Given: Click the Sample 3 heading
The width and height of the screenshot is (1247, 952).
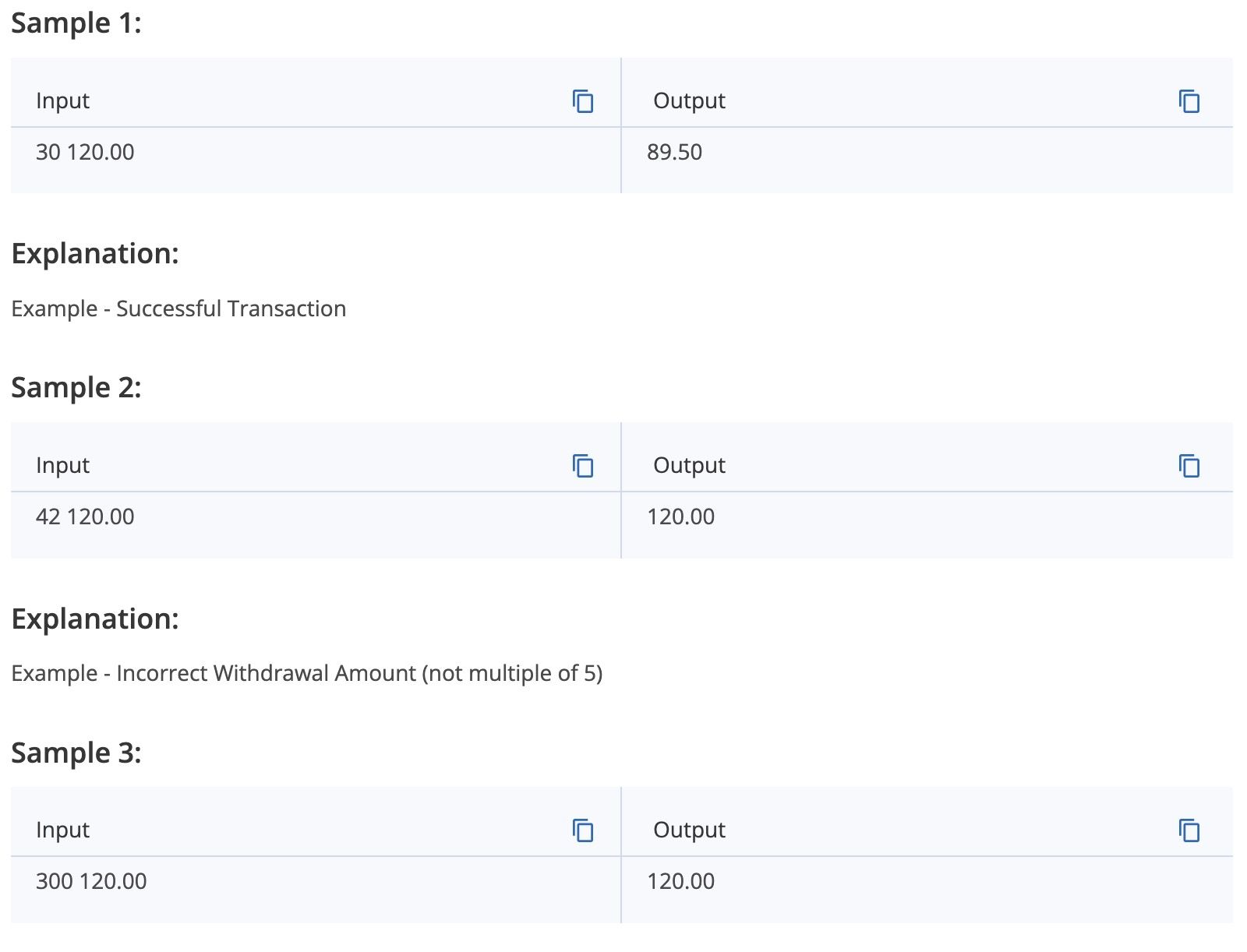Looking at the screenshot, I should [76, 753].
